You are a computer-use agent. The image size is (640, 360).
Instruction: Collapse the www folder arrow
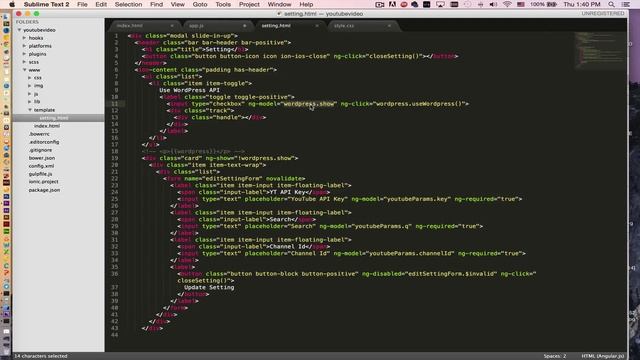pos(24,70)
